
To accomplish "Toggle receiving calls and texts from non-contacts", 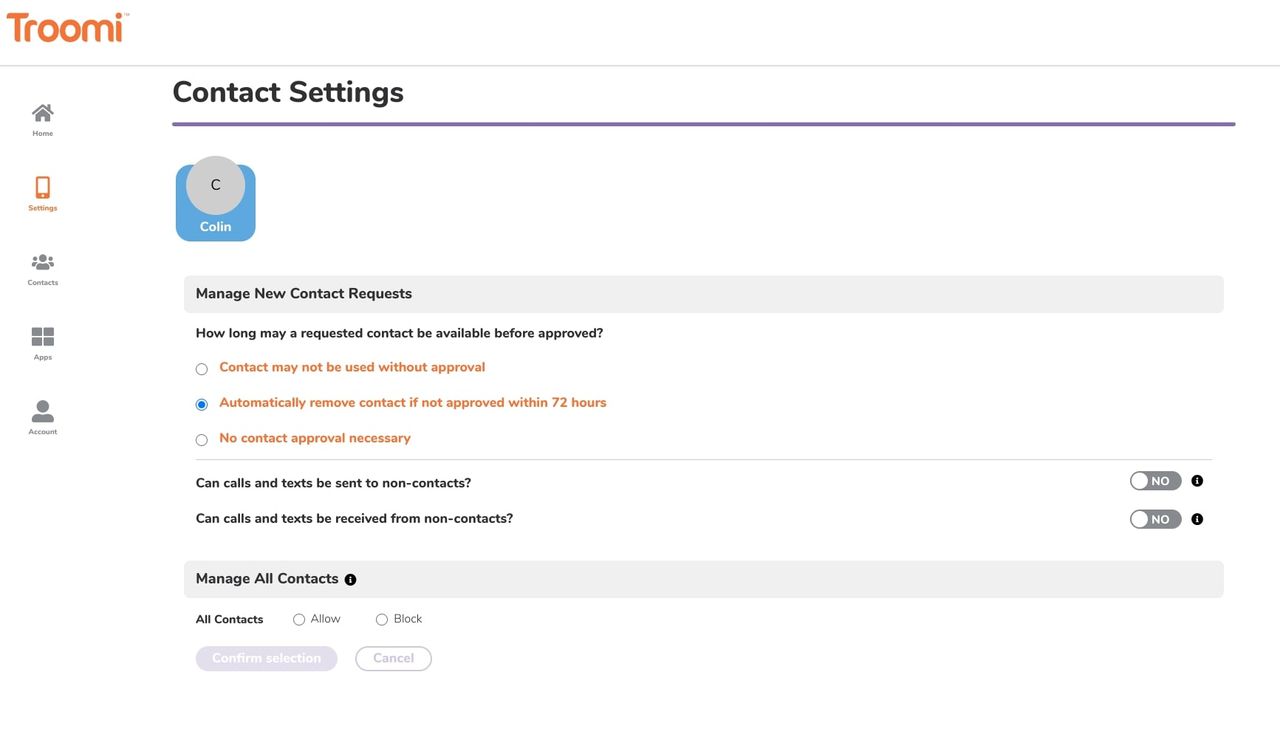I will point(1156,519).
